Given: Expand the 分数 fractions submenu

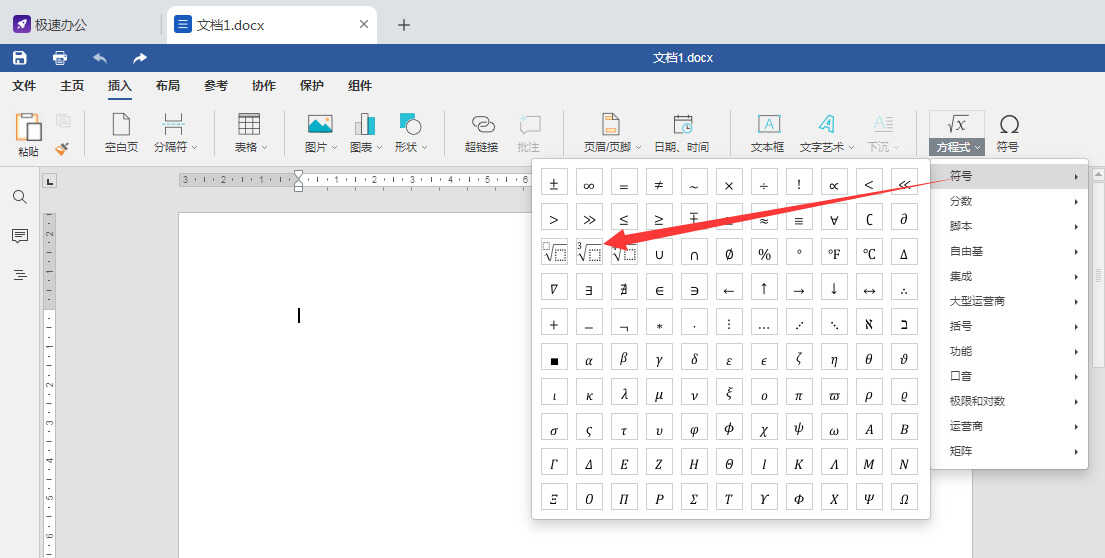Looking at the screenshot, I should click(x=1009, y=202).
